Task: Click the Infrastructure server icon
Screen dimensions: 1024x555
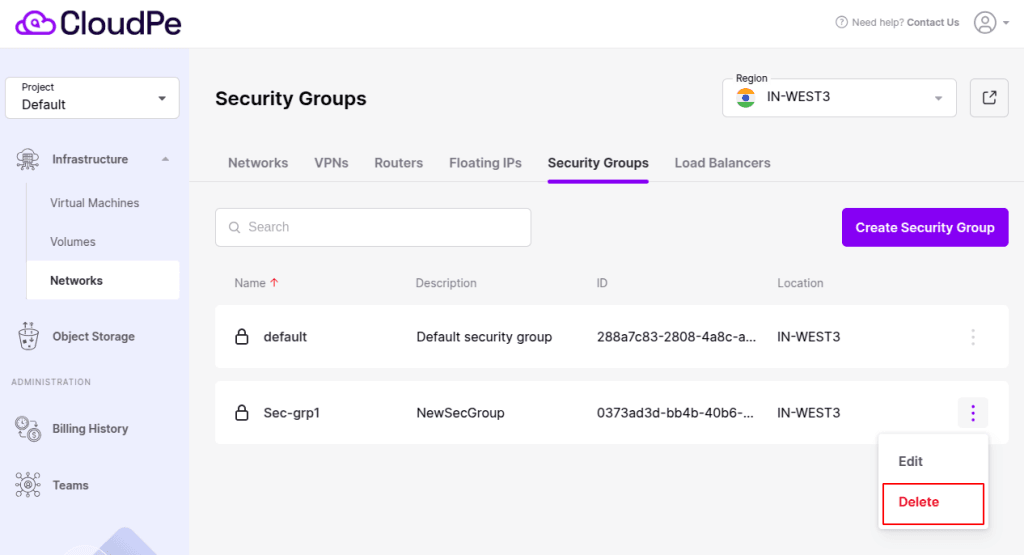Action: pos(27,159)
